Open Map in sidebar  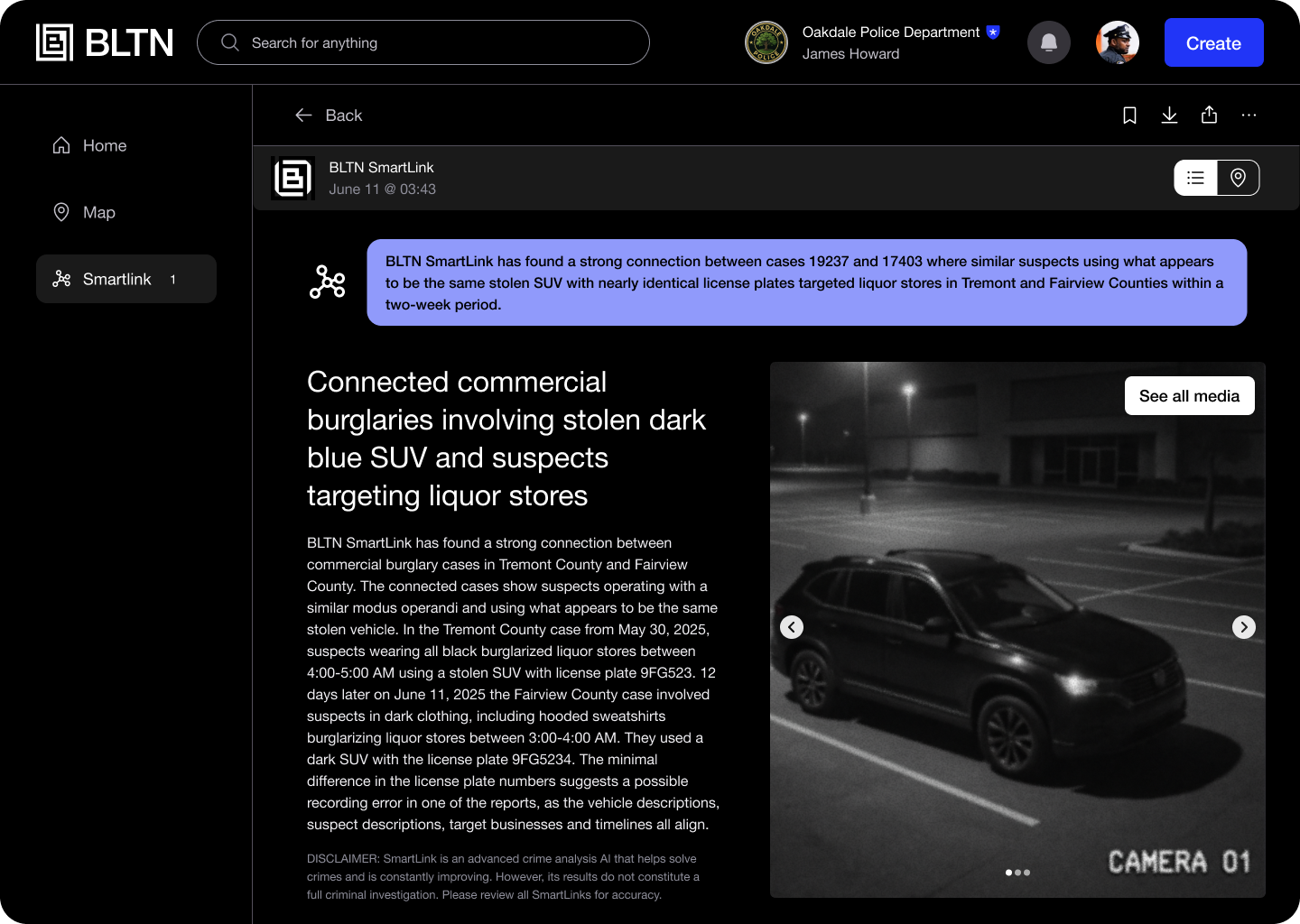(126, 212)
